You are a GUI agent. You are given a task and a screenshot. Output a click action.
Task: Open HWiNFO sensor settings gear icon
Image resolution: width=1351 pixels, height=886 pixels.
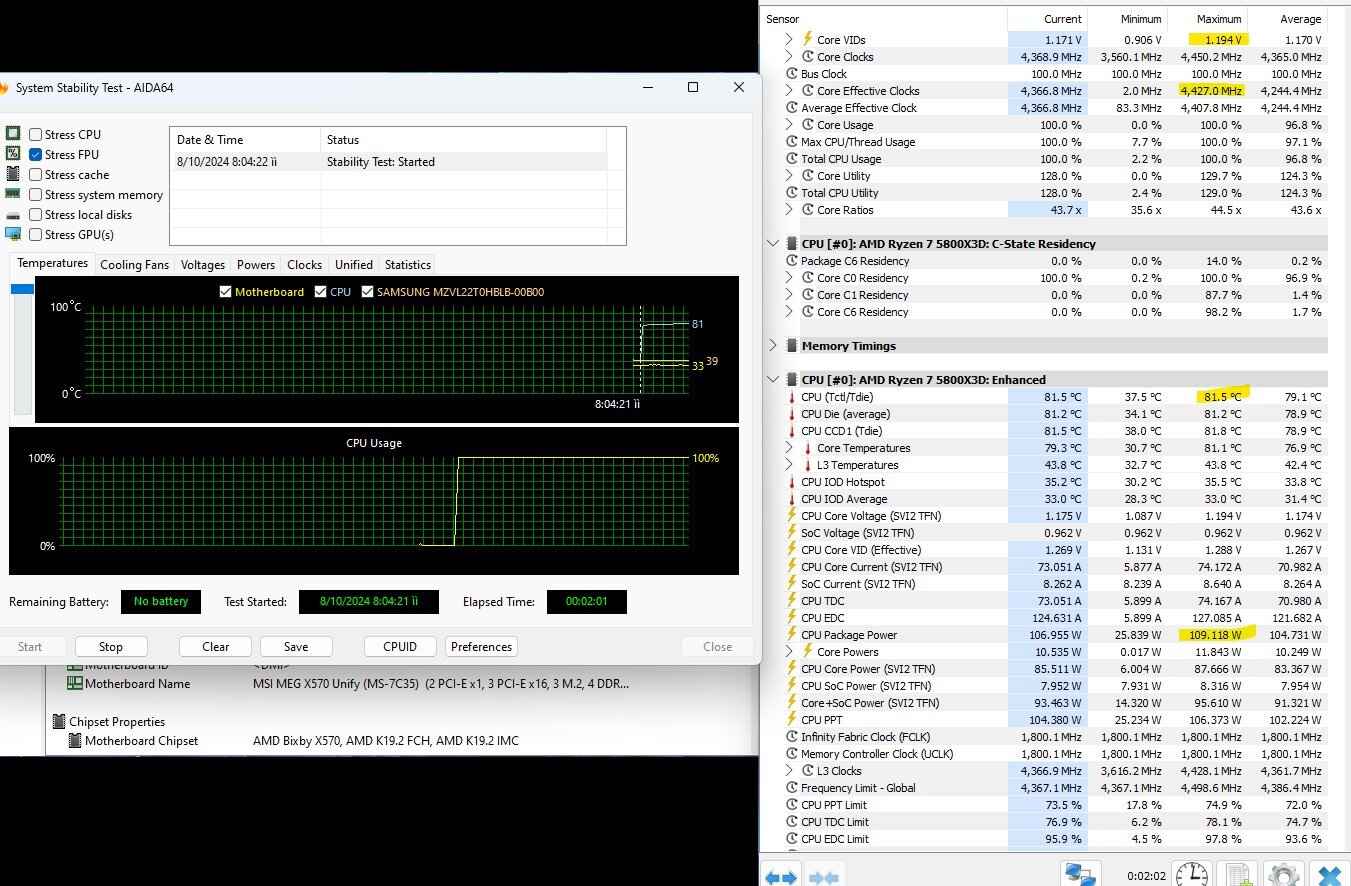click(x=1284, y=874)
